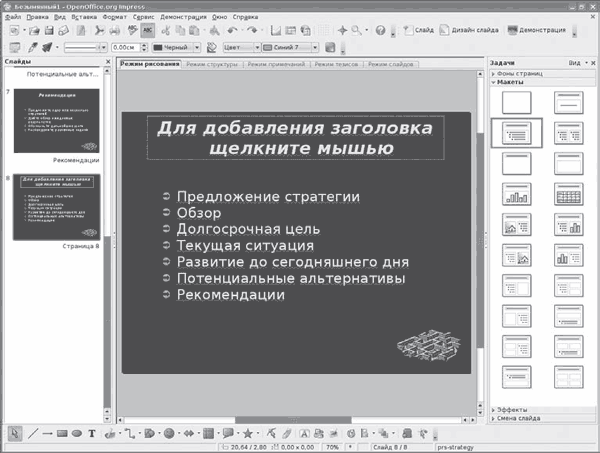The width and height of the screenshot is (600, 453).
Task: Click the Help question mark icon
Action: 380,30
